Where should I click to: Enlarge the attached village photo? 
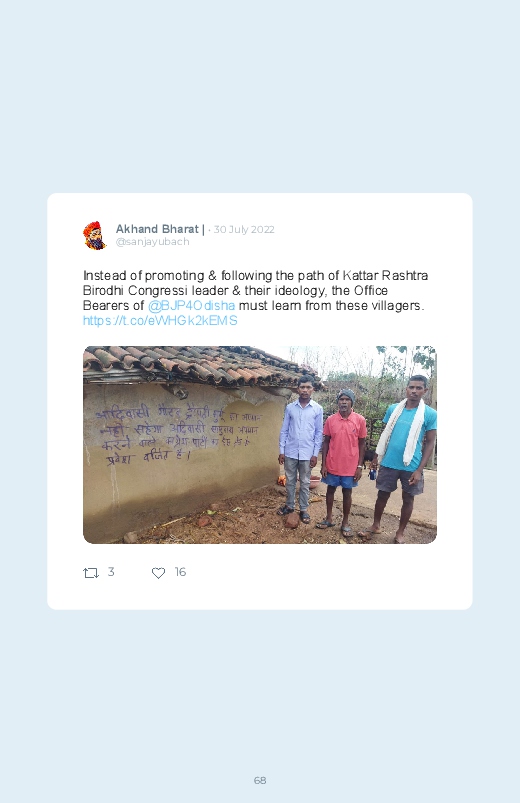[x=260, y=445]
